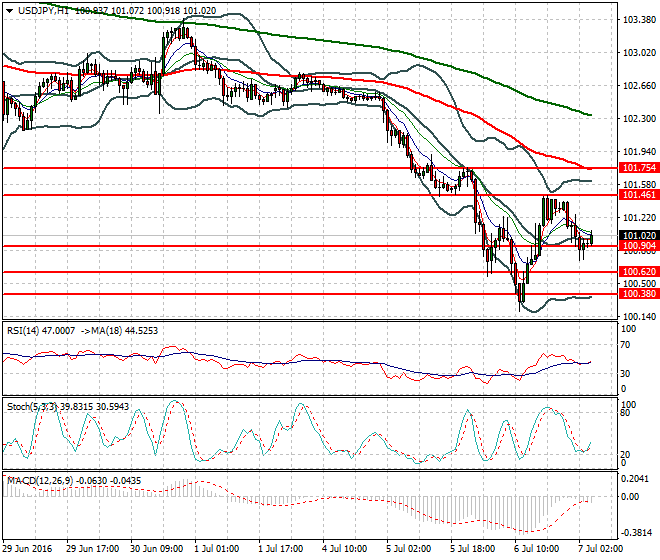This screenshot has height=560, width=660.
Task: Select the 102.660 price axis value
Action: pyautogui.click(x=639, y=85)
